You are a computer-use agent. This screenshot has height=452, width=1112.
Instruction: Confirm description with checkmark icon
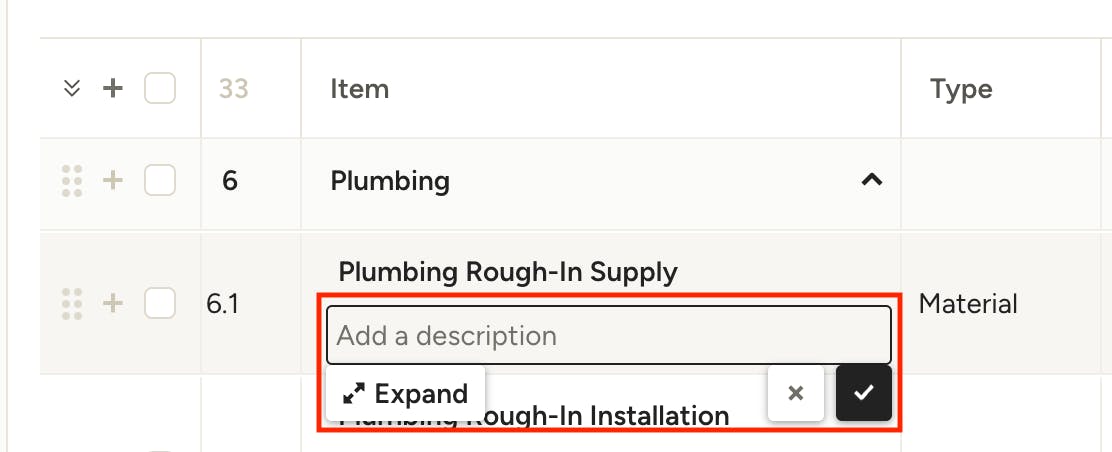point(864,393)
